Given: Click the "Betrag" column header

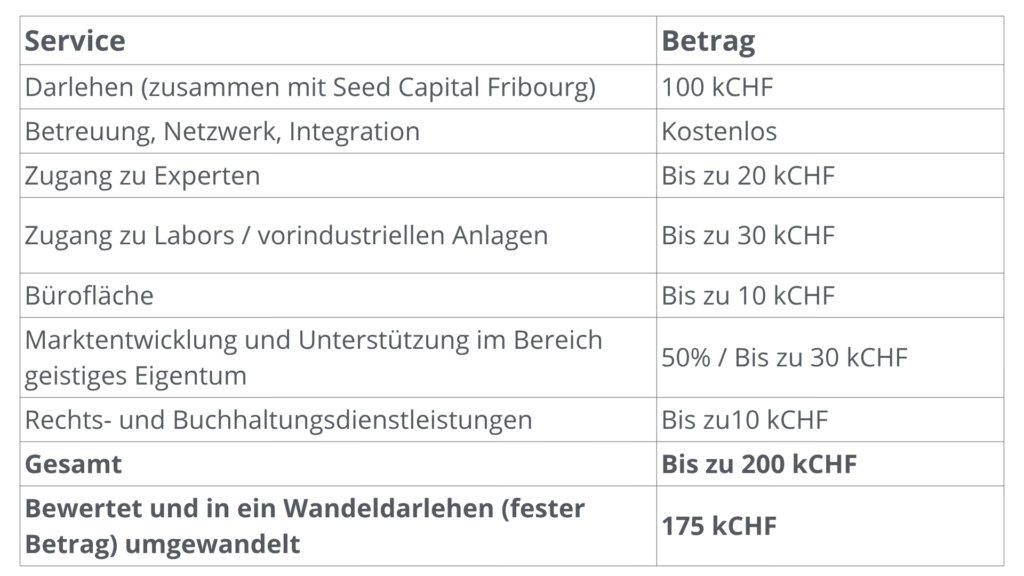Looking at the screenshot, I should coord(708,41).
